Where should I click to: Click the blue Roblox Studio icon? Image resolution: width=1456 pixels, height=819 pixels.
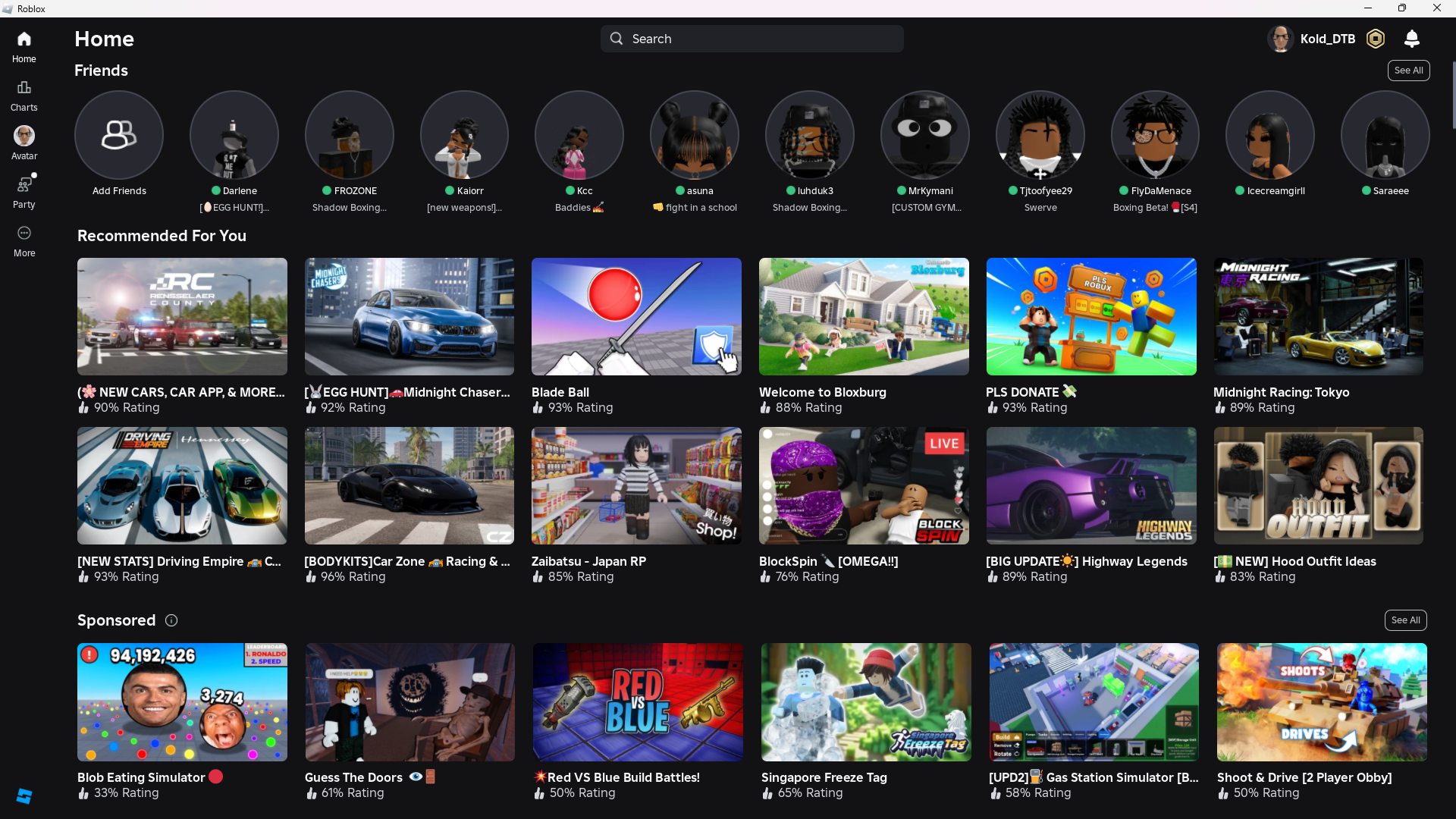[x=24, y=795]
